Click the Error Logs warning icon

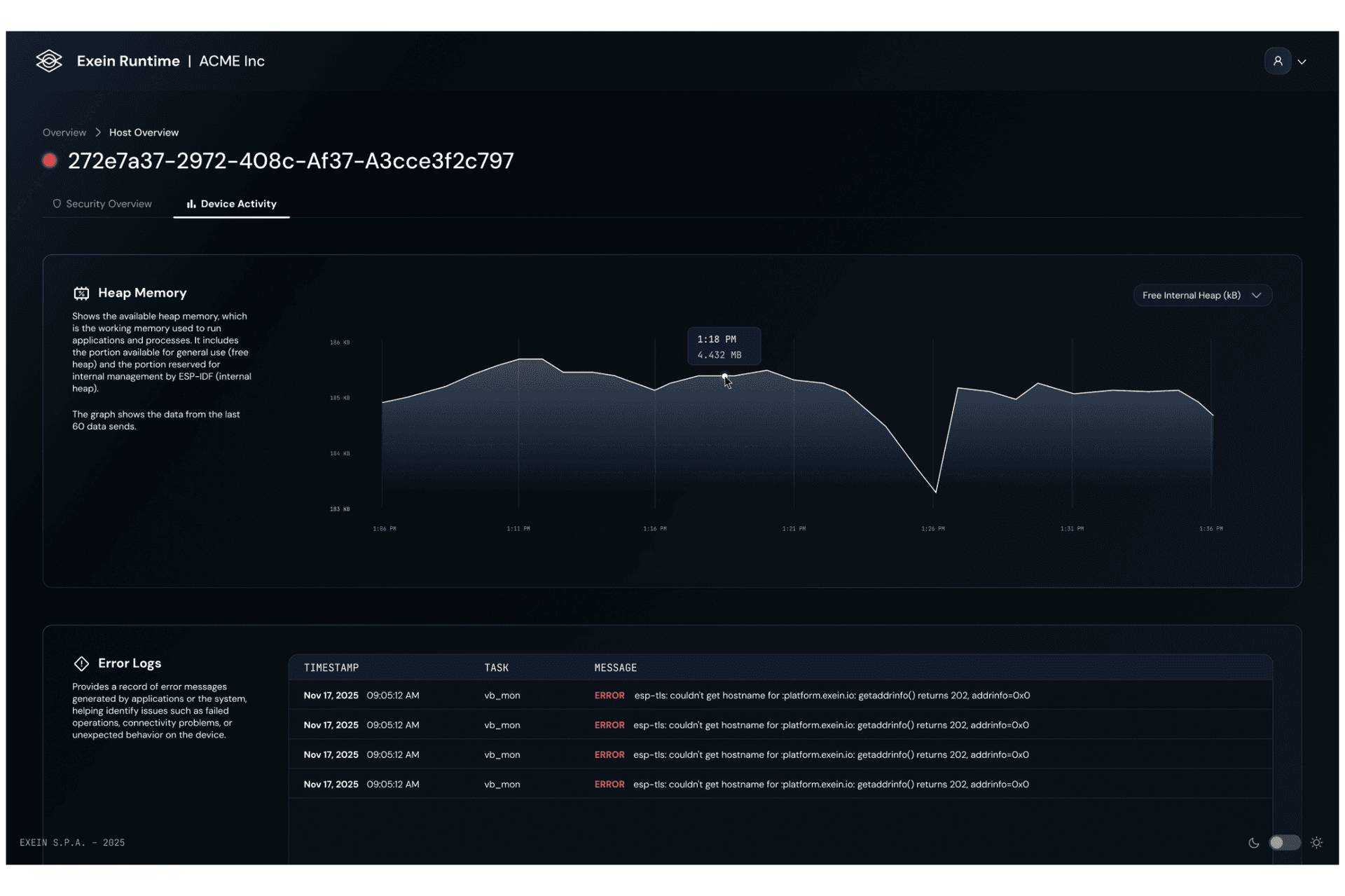(81, 663)
